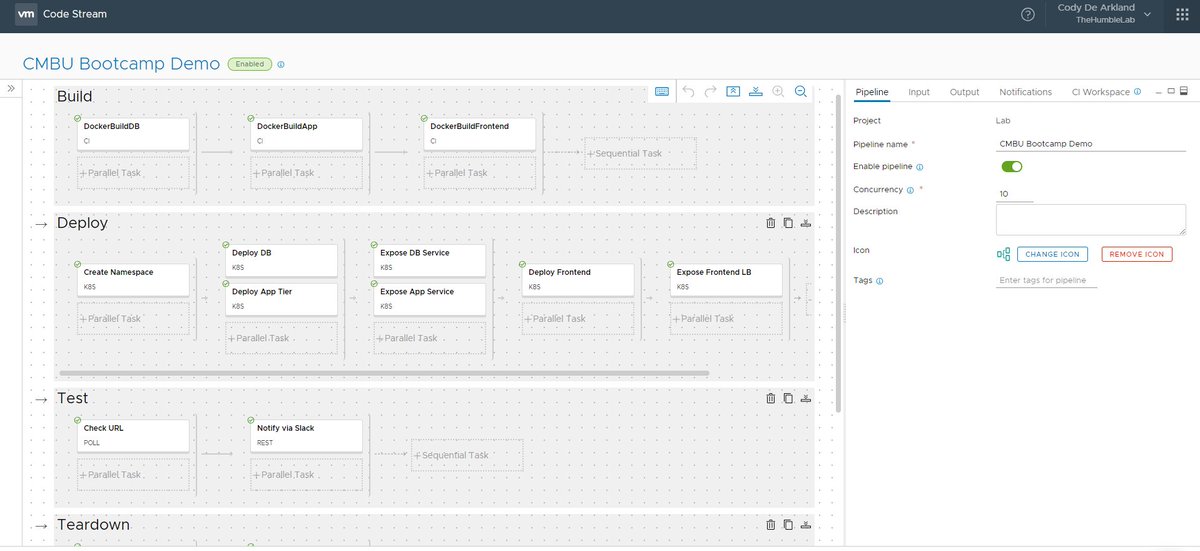Click the Enabled status badge
1200x551 pixels.
coord(250,64)
